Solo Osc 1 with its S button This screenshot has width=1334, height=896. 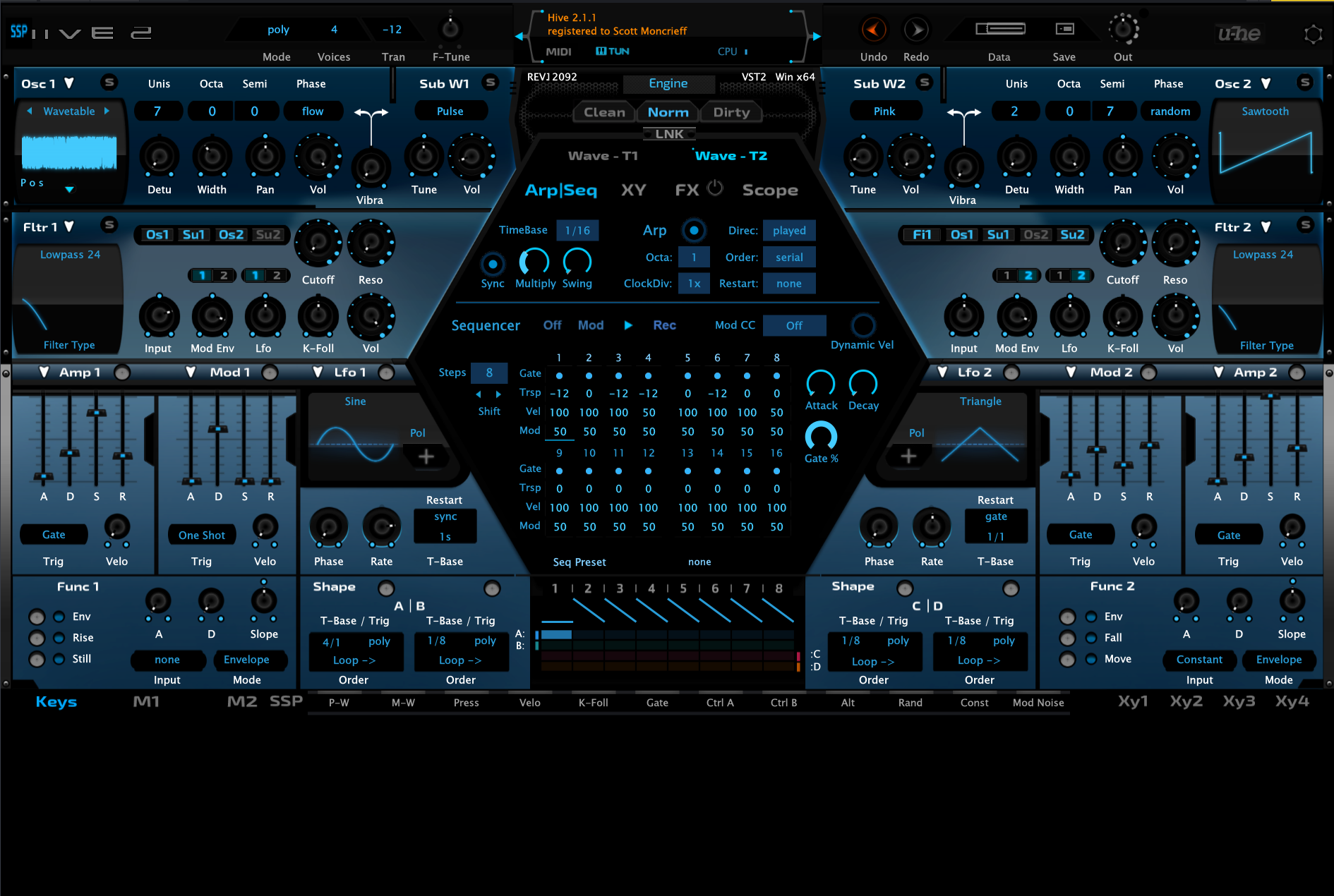(109, 83)
